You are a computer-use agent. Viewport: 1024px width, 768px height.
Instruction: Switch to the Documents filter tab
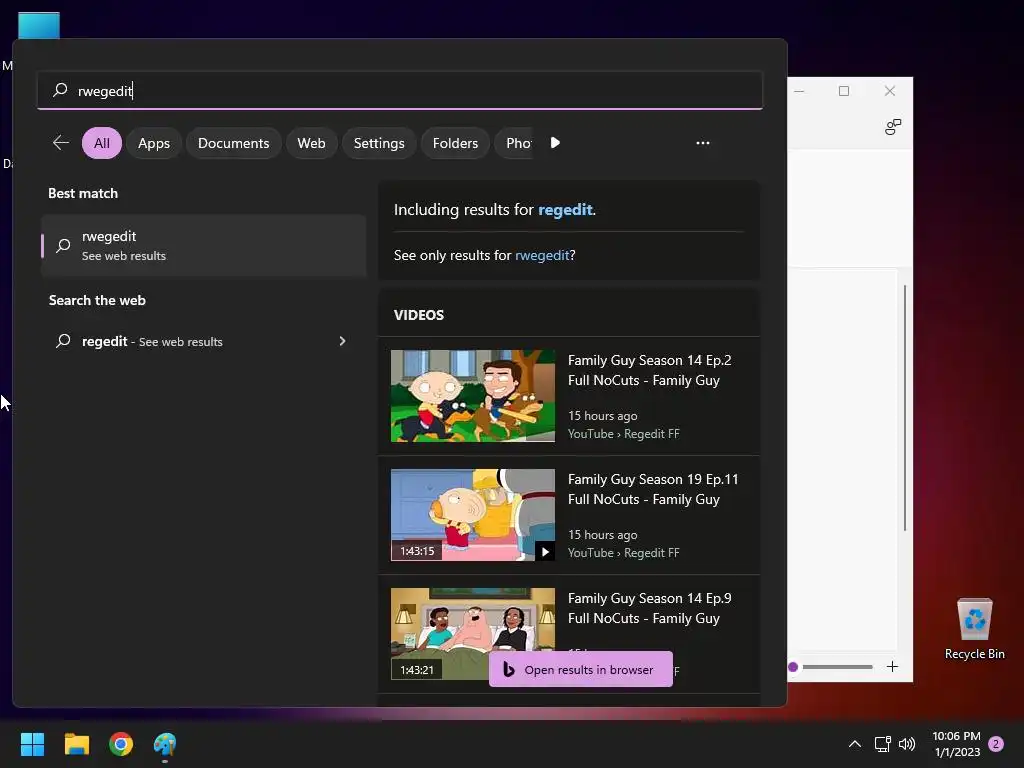[x=234, y=143]
